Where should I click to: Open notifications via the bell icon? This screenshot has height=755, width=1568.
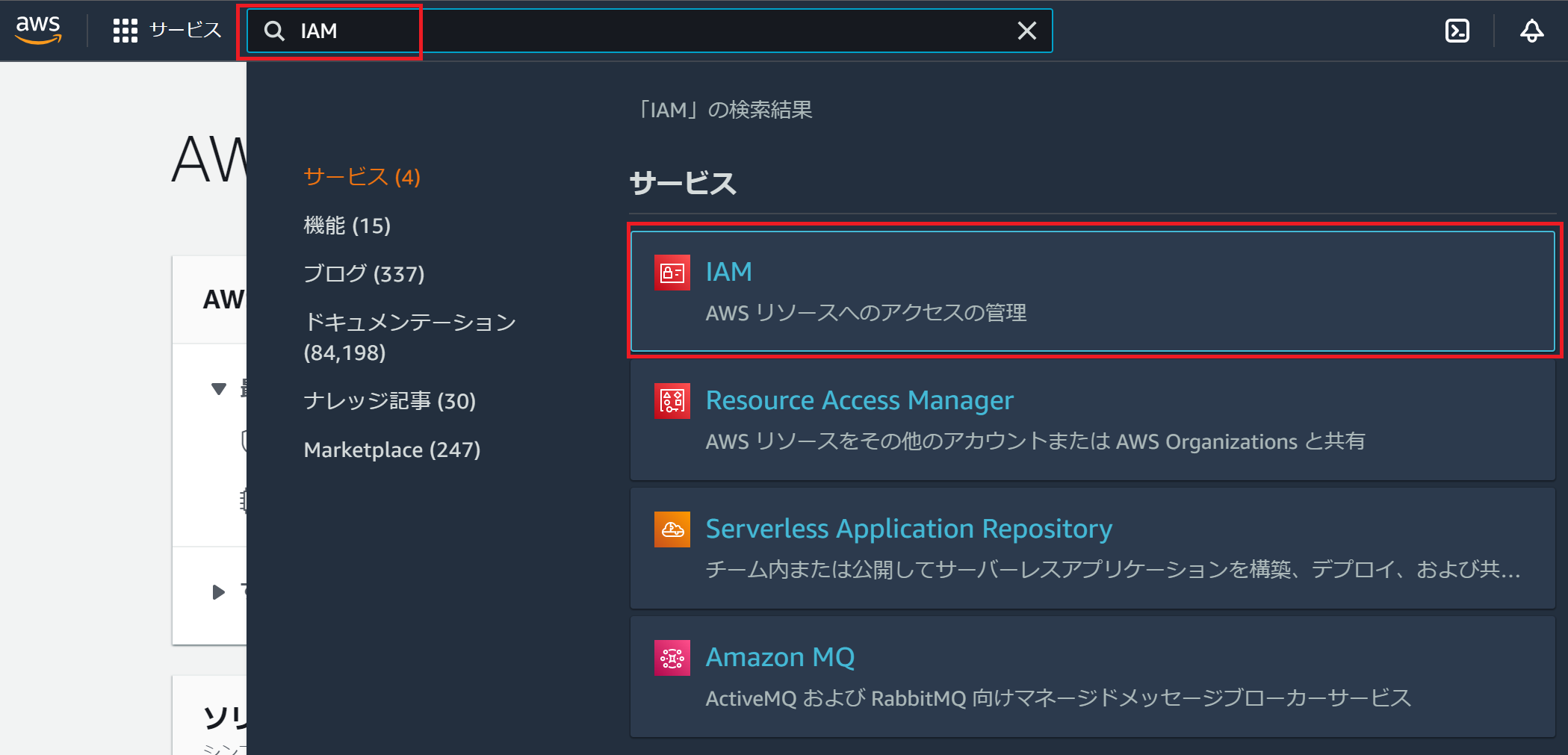pos(1532,31)
